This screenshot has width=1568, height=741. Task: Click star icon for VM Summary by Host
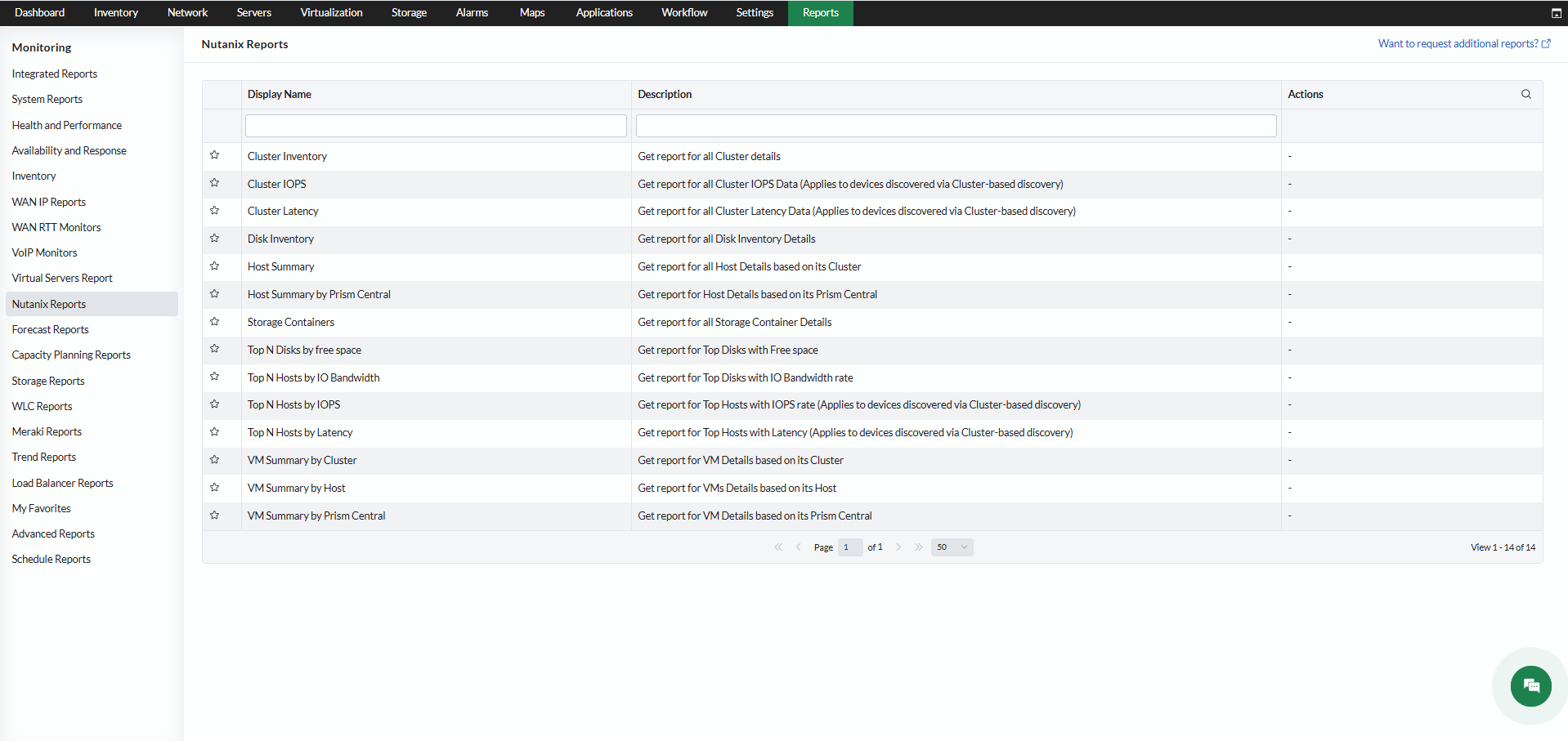(214, 488)
